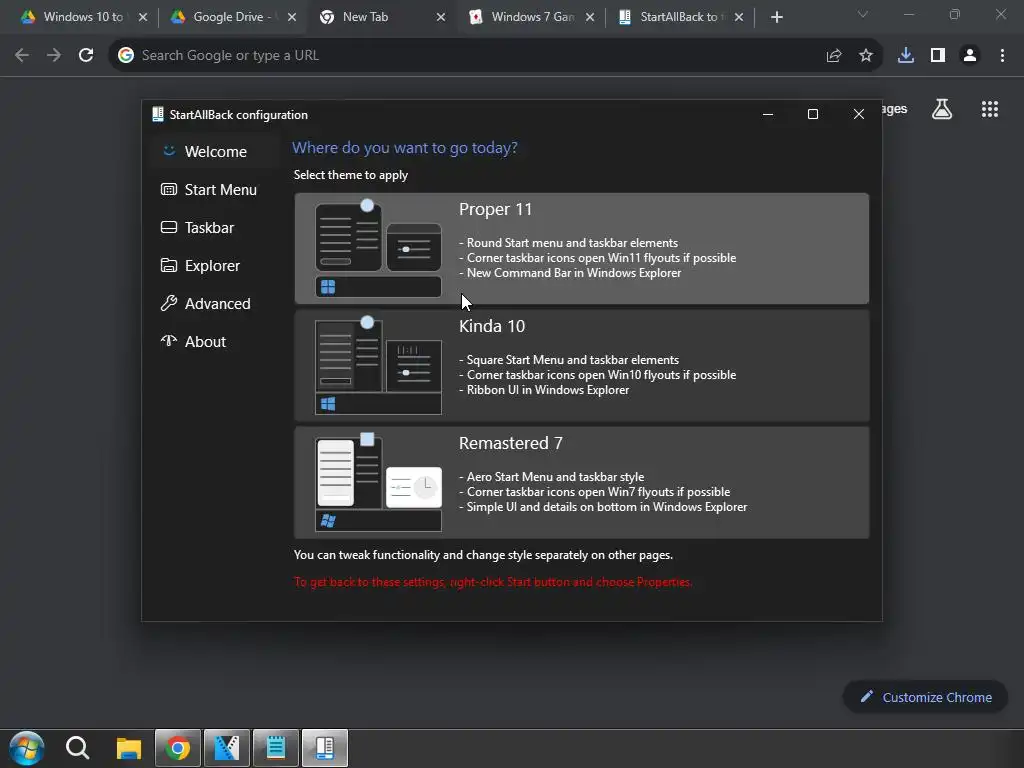Toggle the Chrome side panel
The width and height of the screenshot is (1024, 768).
click(x=938, y=56)
